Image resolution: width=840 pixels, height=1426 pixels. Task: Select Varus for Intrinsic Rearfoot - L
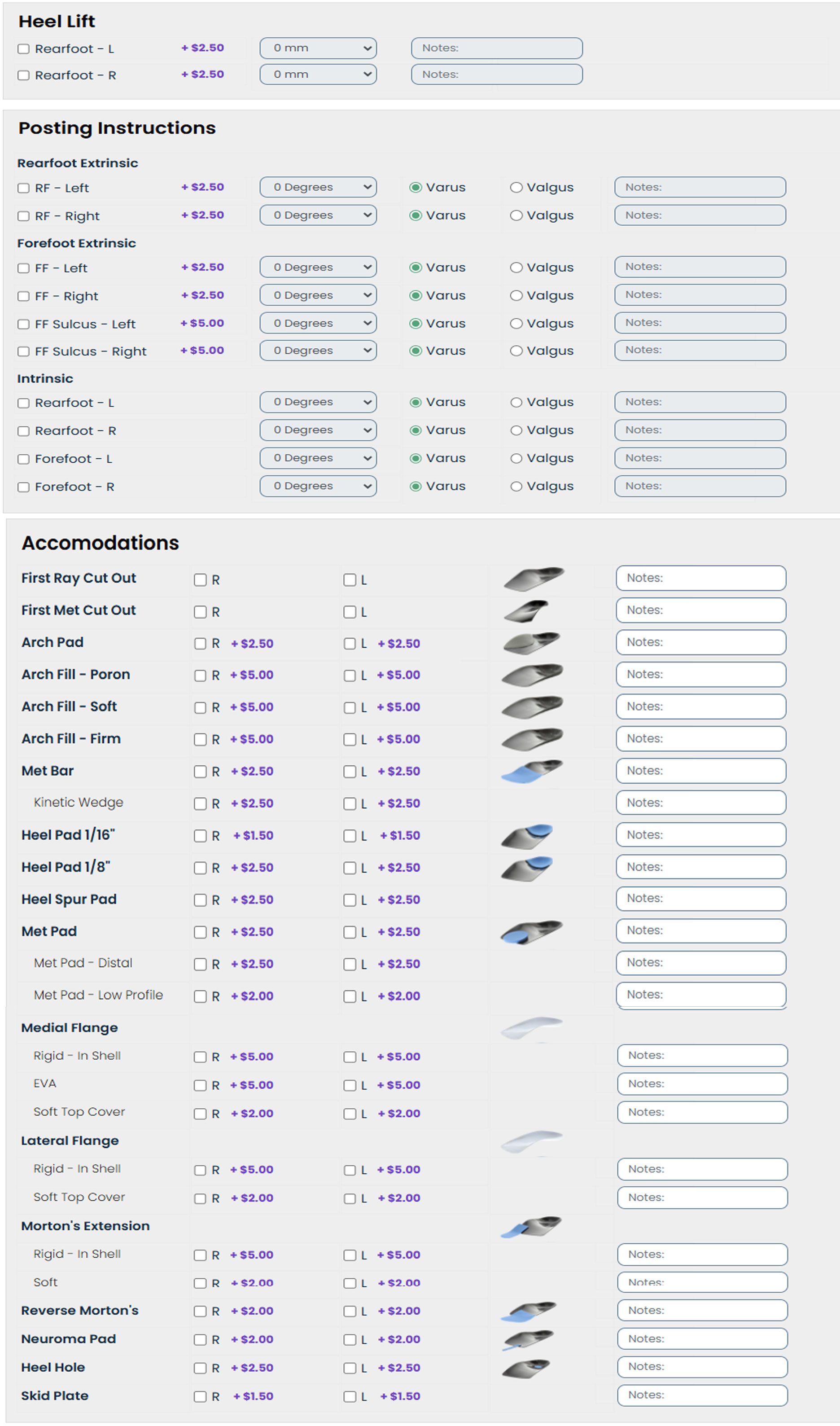click(x=416, y=403)
